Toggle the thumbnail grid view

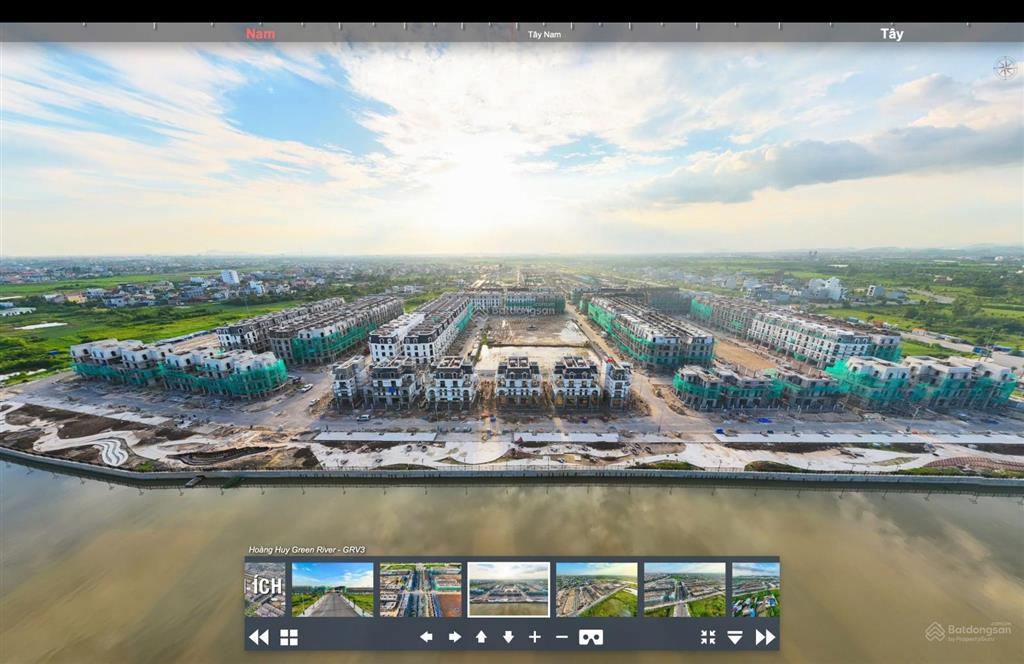[289, 637]
